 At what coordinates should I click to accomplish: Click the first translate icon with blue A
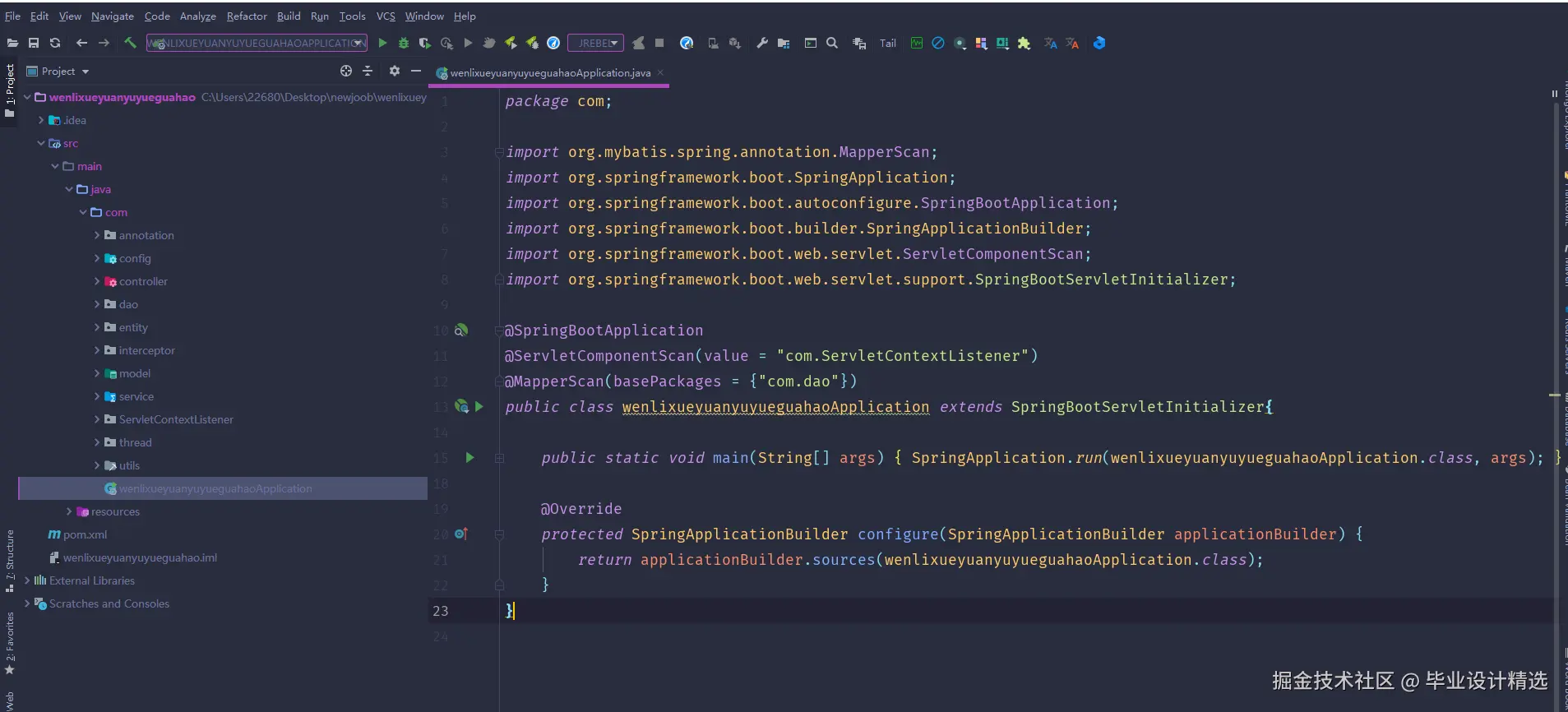(x=1051, y=43)
